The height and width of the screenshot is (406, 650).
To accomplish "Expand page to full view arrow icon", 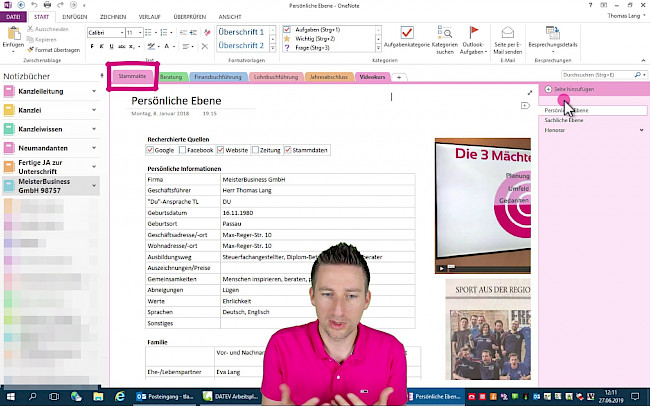I will (x=529, y=93).
